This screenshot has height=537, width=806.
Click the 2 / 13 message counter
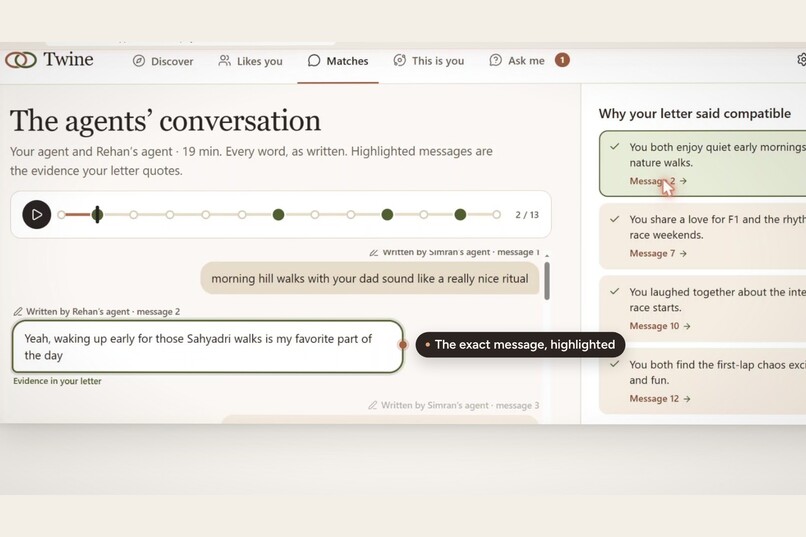[x=527, y=215]
